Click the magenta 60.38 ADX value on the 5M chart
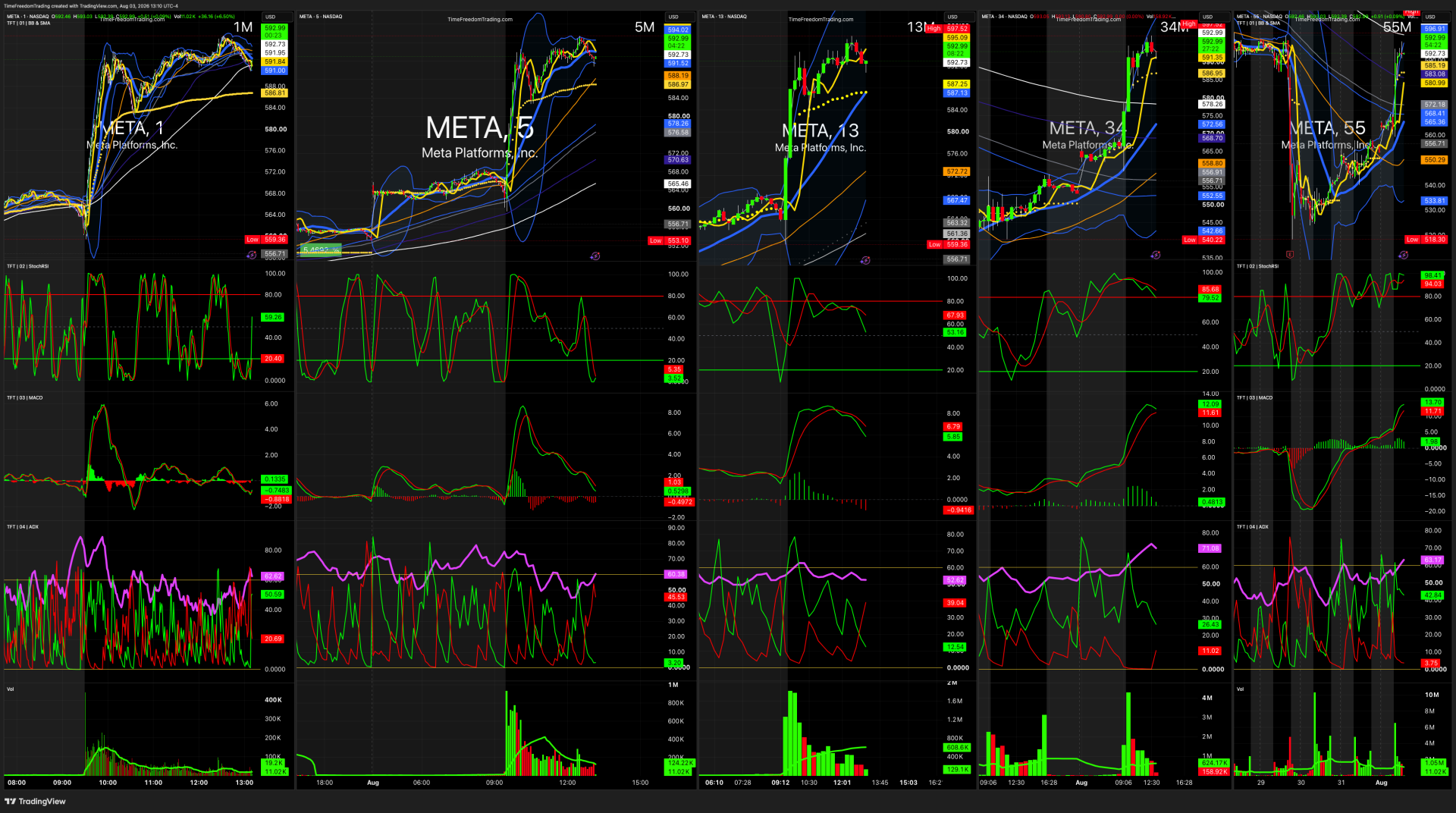The height and width of the screenshot is (813, 1456). tap(676, 574)
